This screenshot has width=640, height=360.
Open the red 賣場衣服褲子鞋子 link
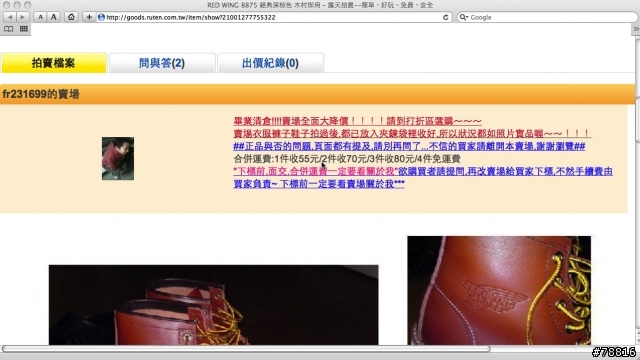coord(412,134)
